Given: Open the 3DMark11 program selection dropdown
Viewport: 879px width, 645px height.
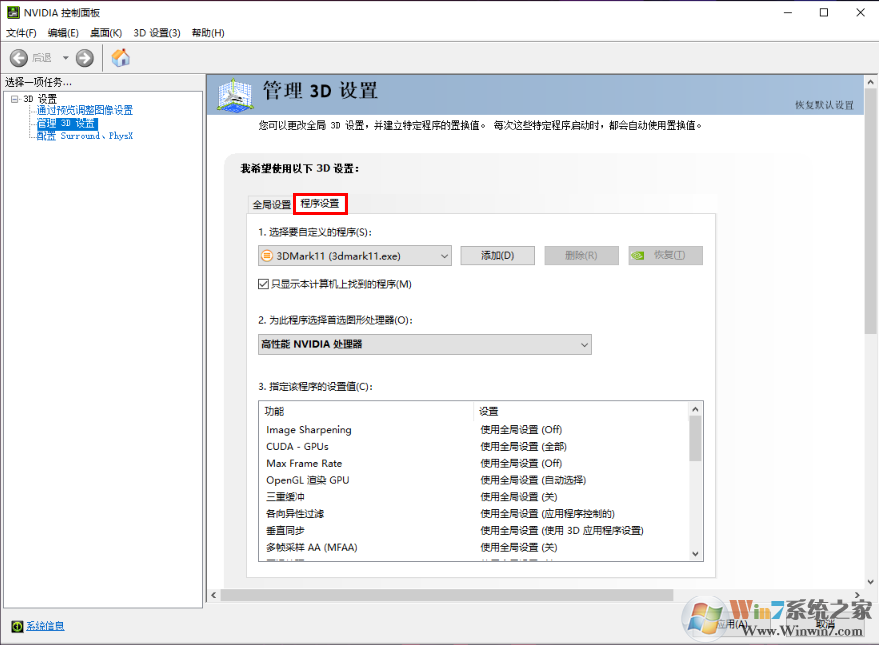Looking at the screenshot, I should coord(442,255).
